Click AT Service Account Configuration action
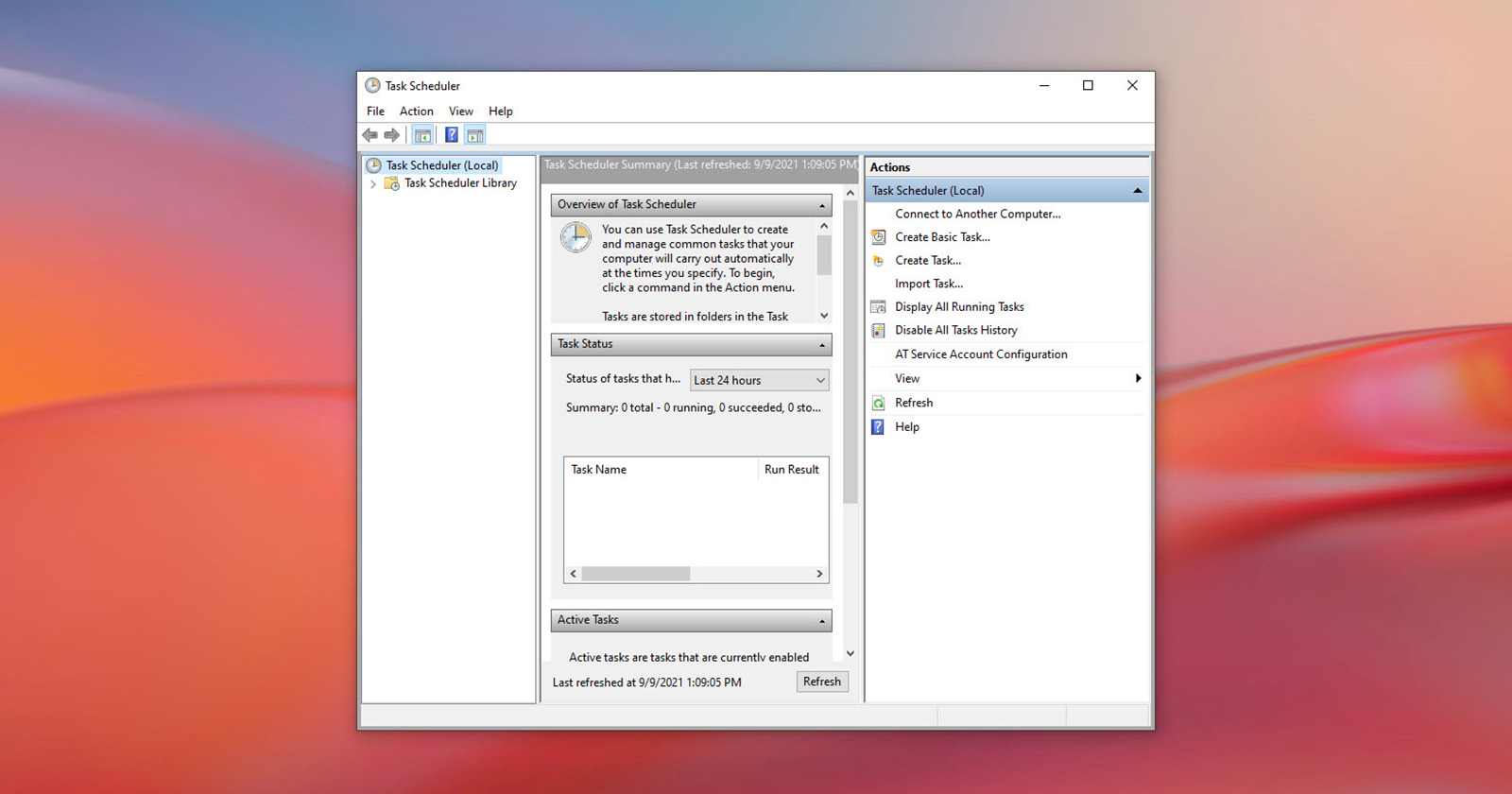1512x794 pixels. (x=981, y=354)
